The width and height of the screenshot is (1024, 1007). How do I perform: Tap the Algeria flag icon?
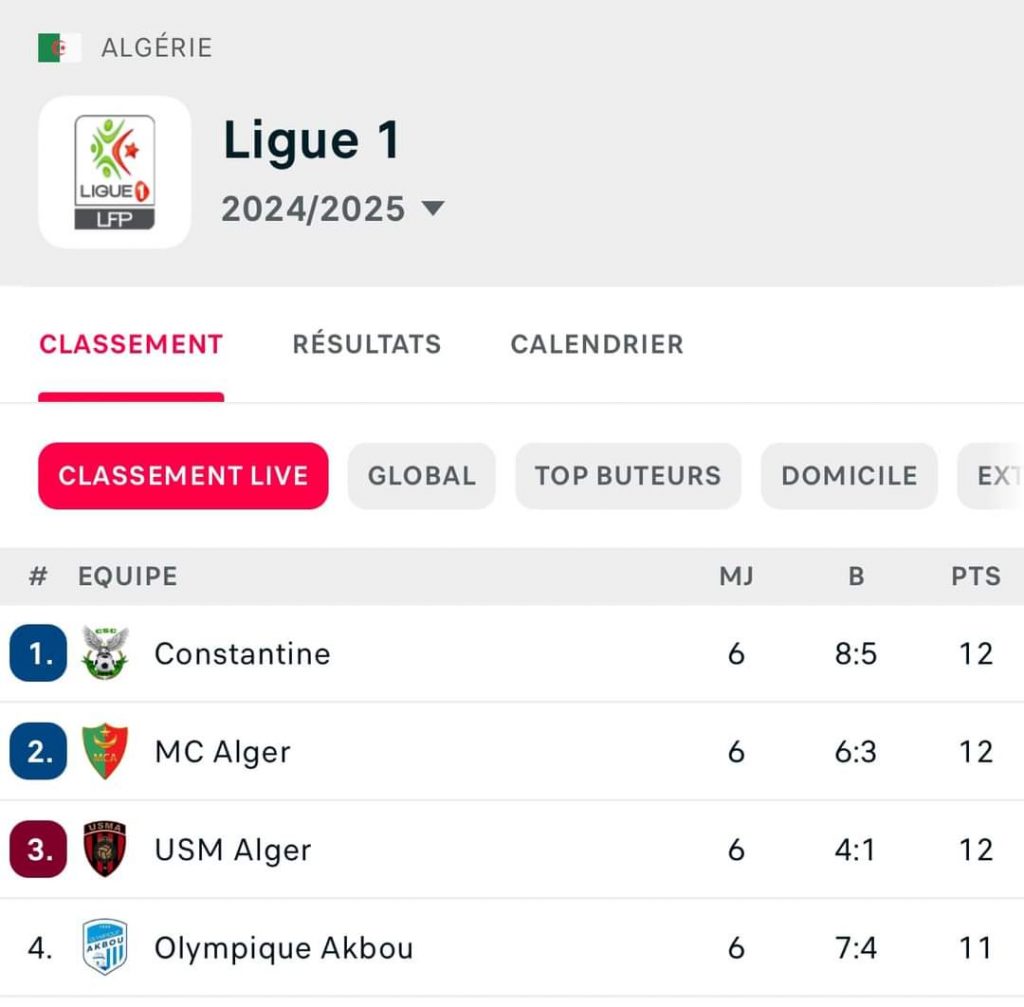59,48
